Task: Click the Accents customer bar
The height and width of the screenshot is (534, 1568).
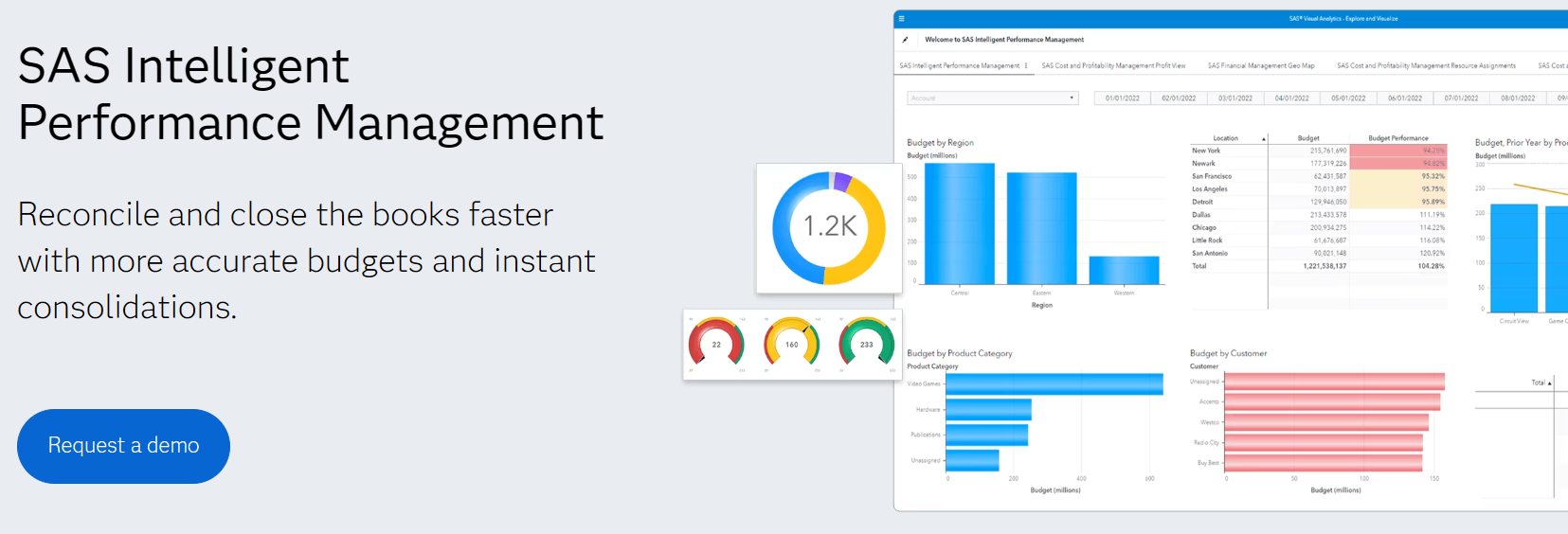Action: 1332,402
